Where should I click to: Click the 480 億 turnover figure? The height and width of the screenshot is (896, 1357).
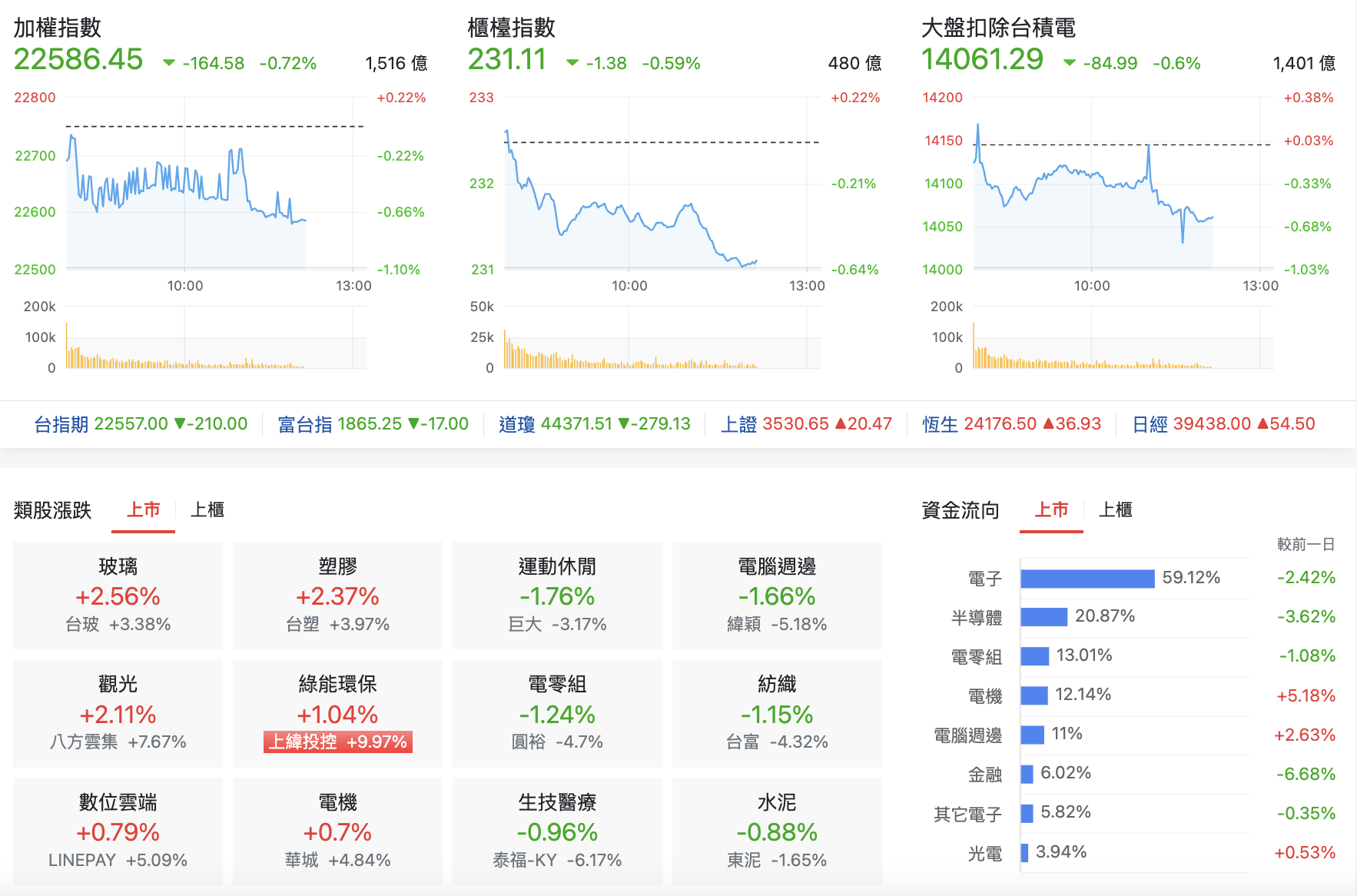pyautogui.click(x=854, y=63)
